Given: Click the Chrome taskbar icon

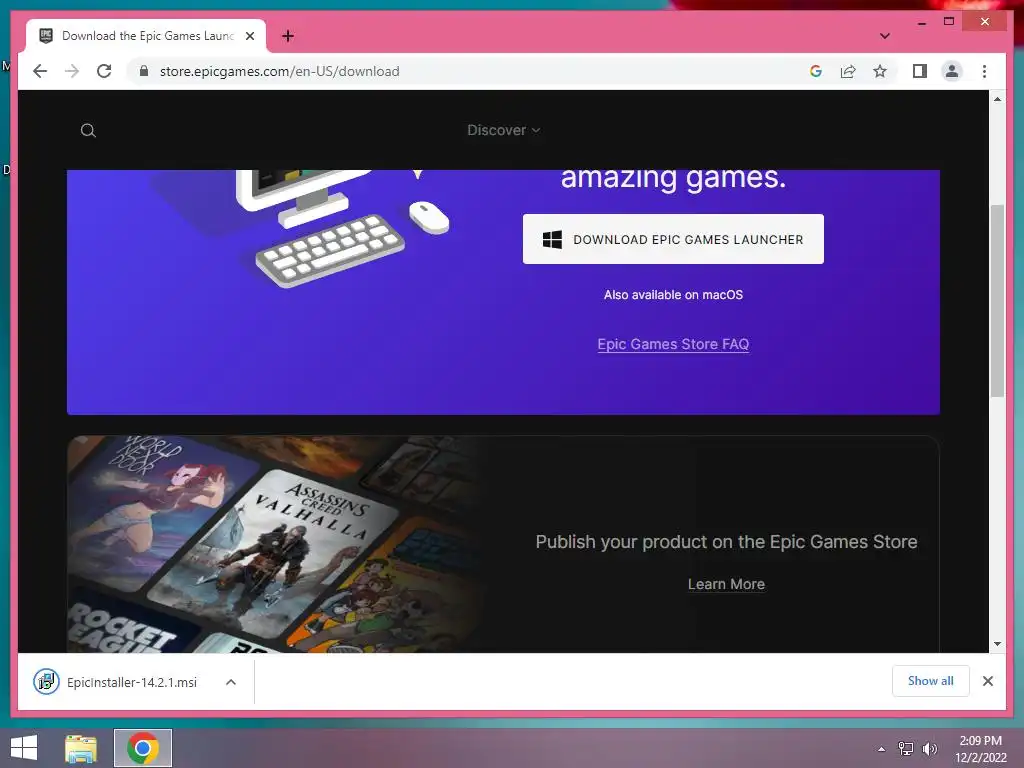Looking at the screenshot, I should coord(143,748).
